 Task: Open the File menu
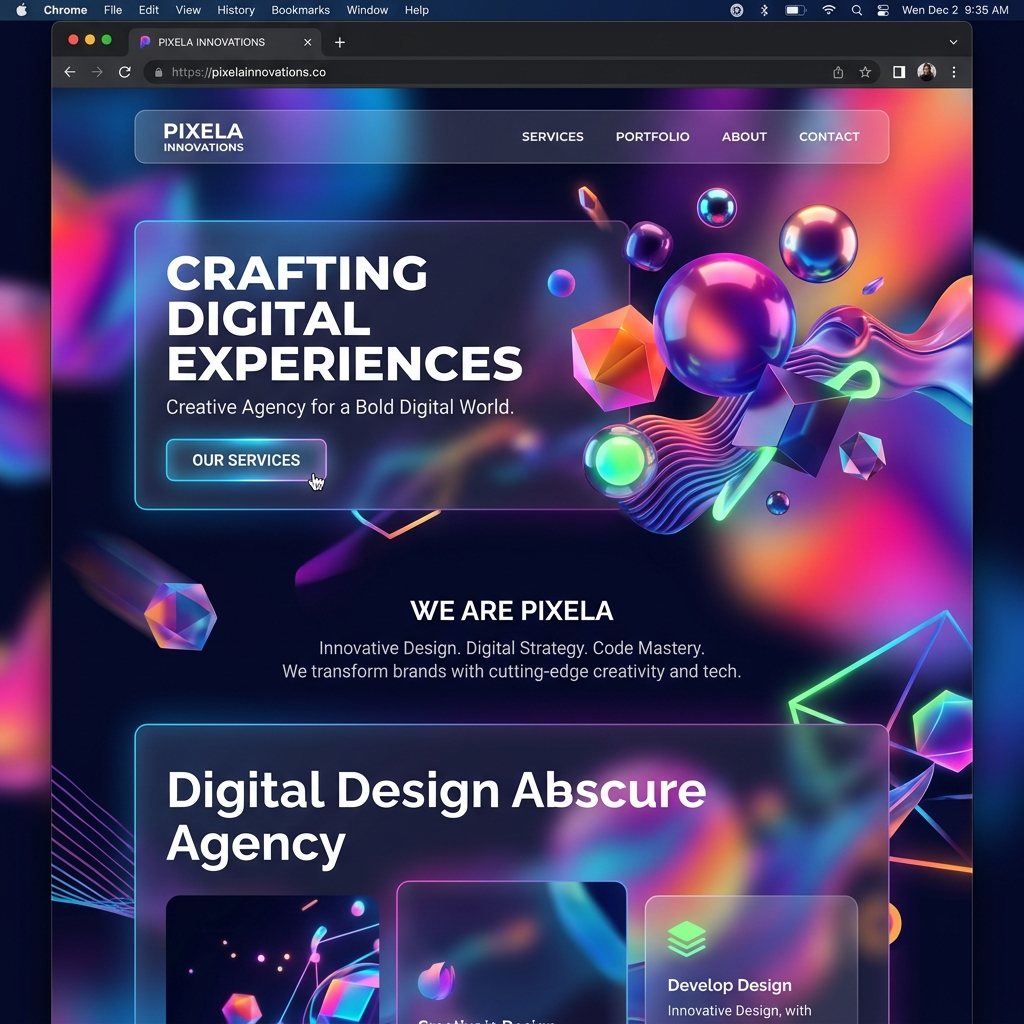click(113, 10)
